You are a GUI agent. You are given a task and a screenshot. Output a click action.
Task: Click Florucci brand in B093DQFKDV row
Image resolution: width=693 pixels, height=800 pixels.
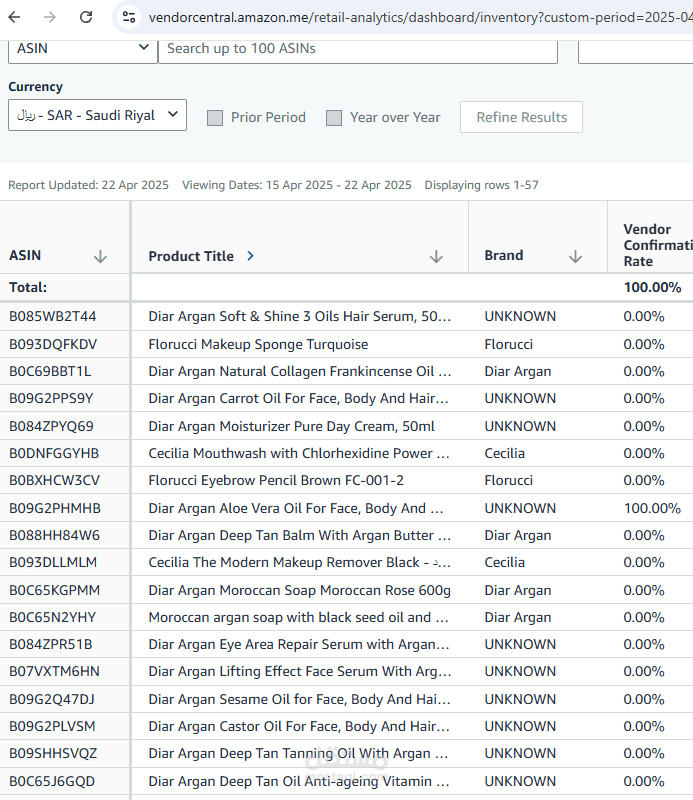click(508, 344)
